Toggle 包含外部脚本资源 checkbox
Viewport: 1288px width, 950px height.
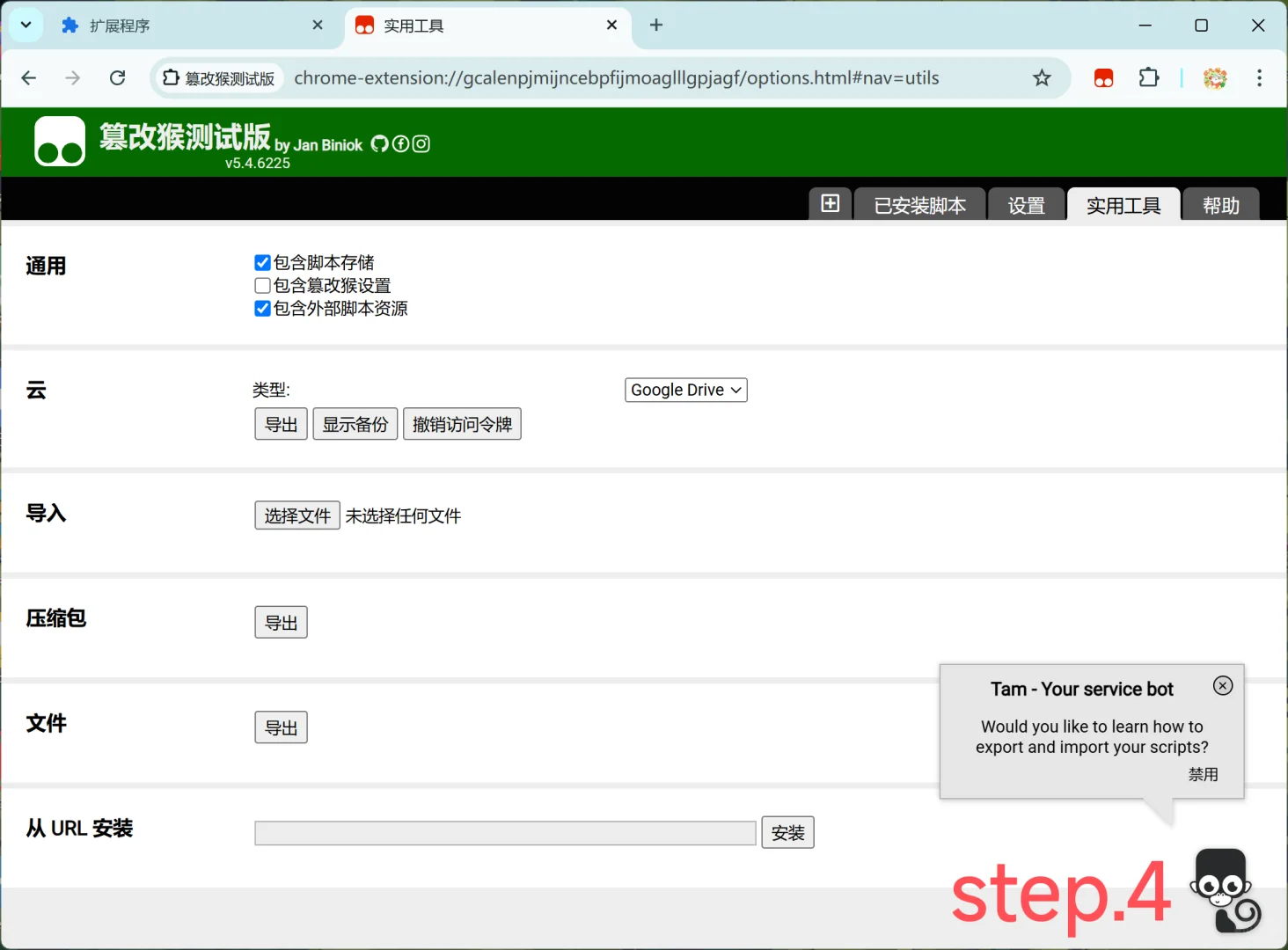(x=262, y=308)
